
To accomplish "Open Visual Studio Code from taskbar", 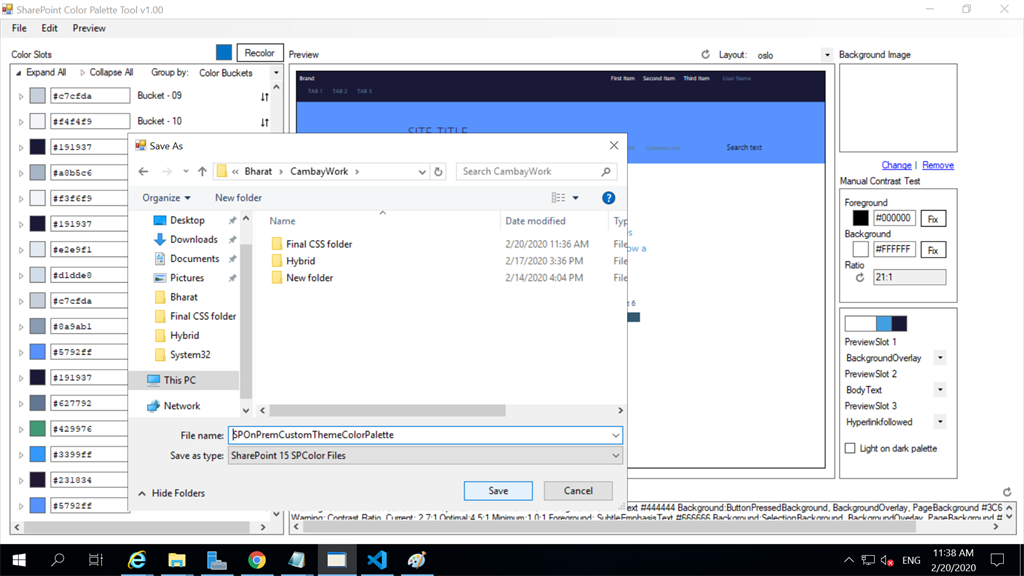I will click(377, 560).
